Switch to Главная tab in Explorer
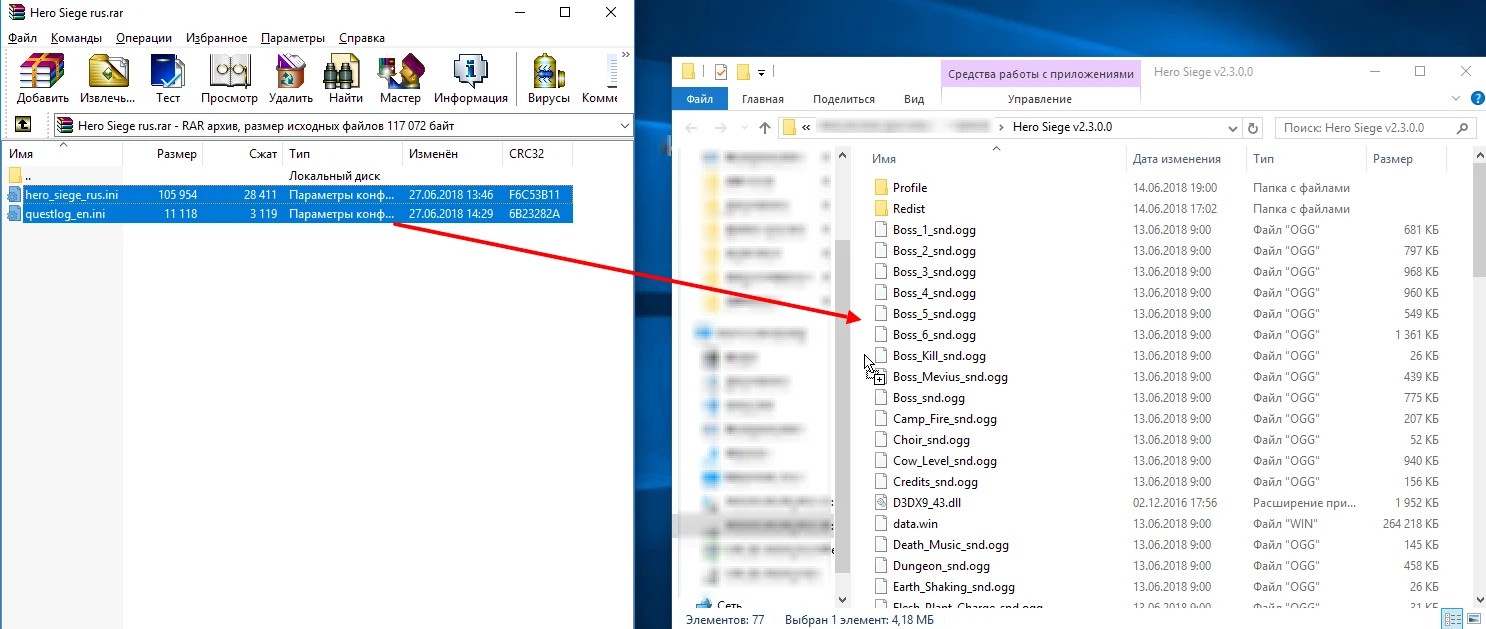 click(x=763, y=99)
